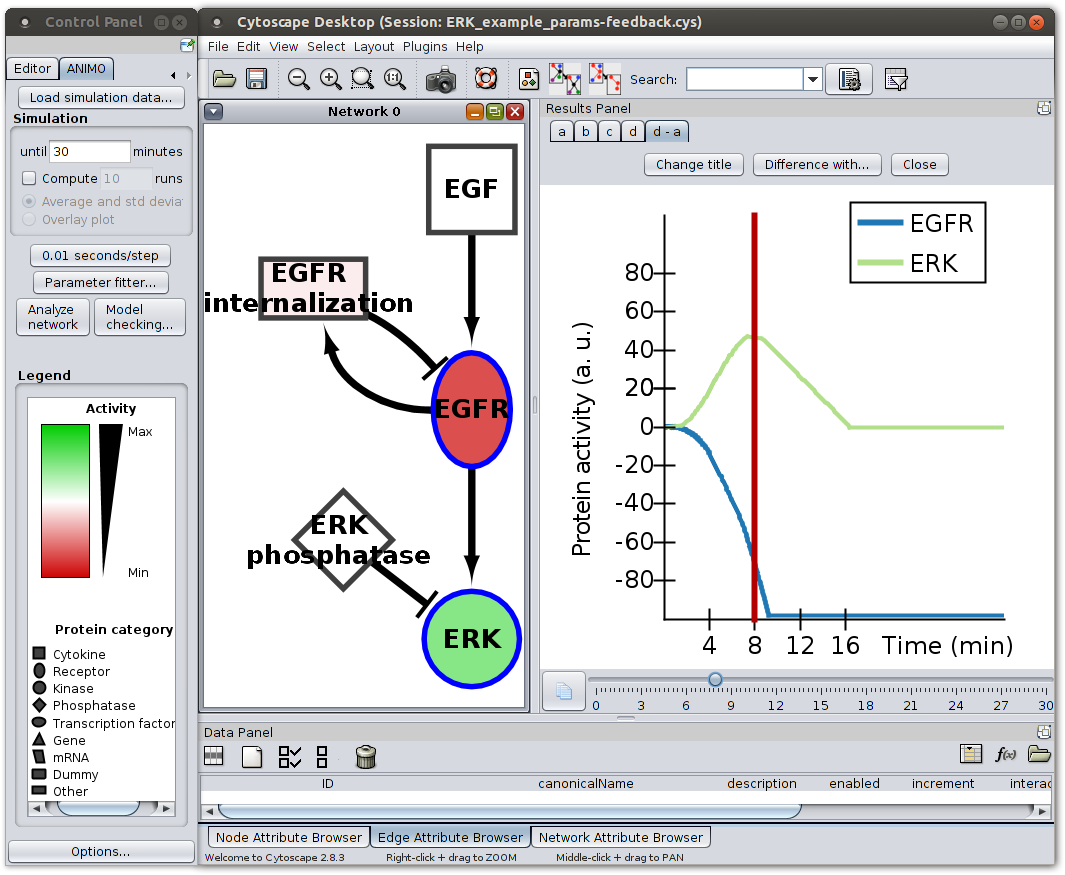Select Average and std deviation radio option
The height and width of the screenshot is (875, 1065).
[x=29, y=201]
